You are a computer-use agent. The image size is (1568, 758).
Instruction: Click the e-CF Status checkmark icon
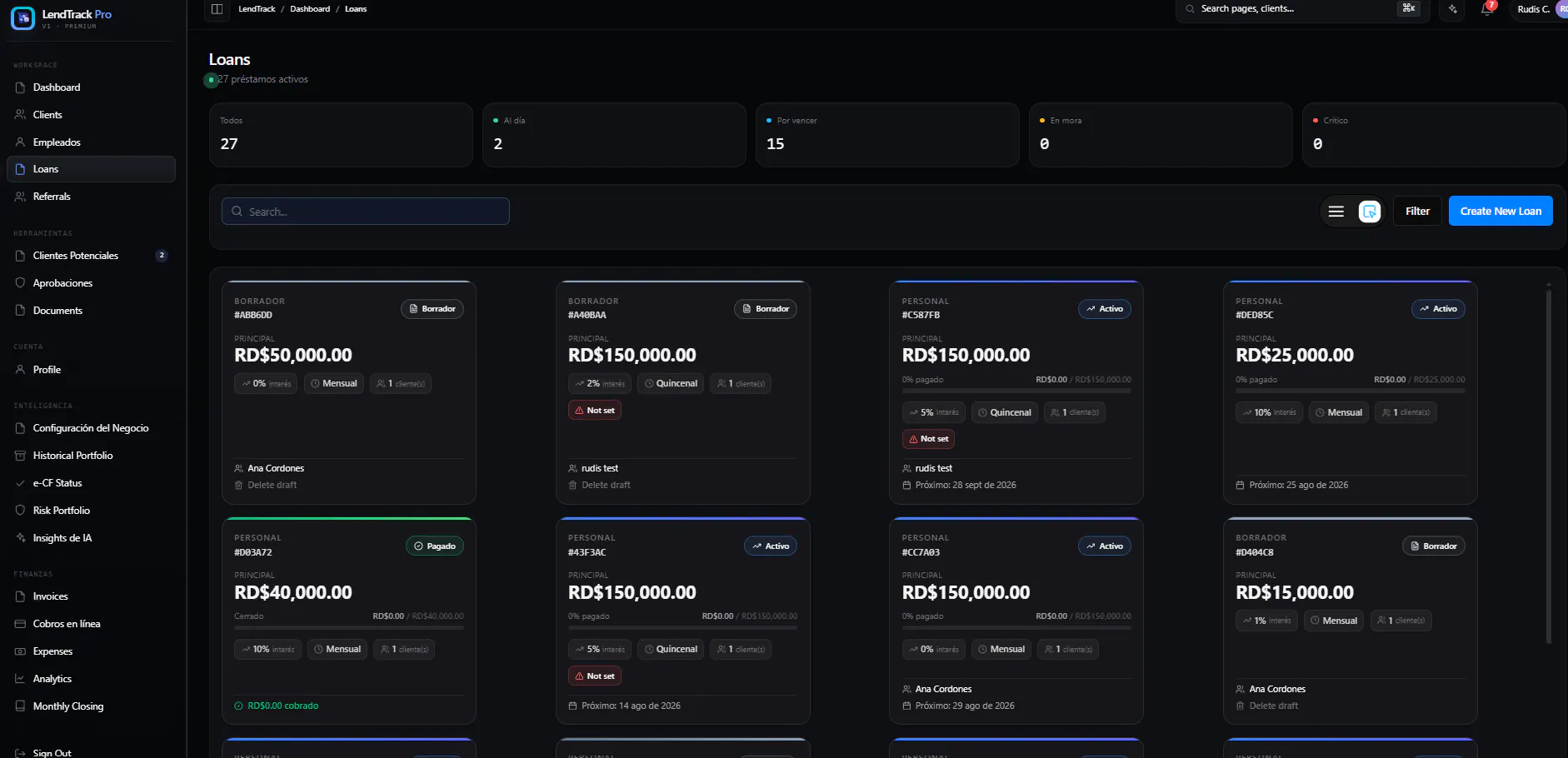coord(20,483)
